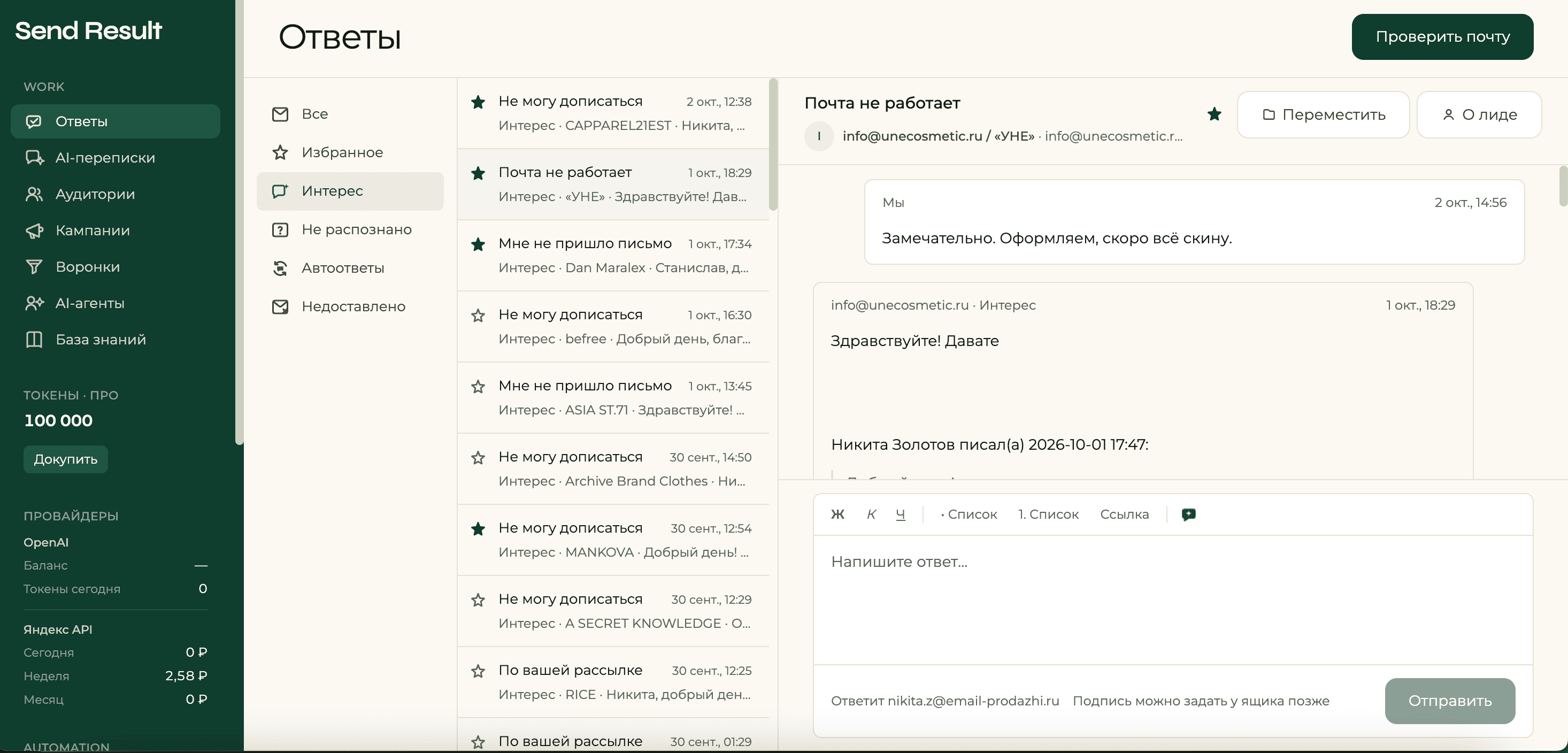Open the Переместить menu

[1323, 114]
